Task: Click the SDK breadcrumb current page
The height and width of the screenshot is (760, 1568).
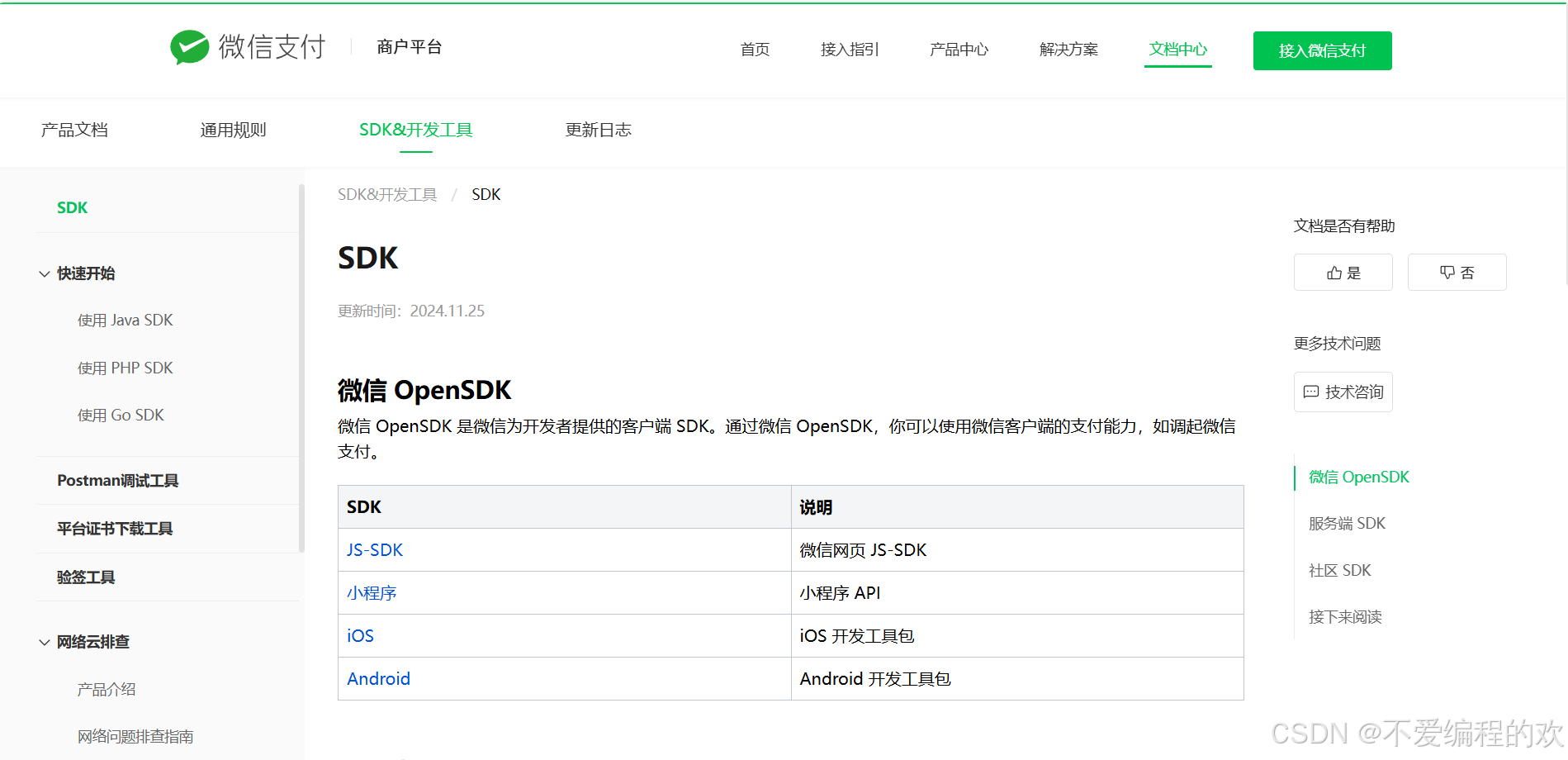Action: 486,195
